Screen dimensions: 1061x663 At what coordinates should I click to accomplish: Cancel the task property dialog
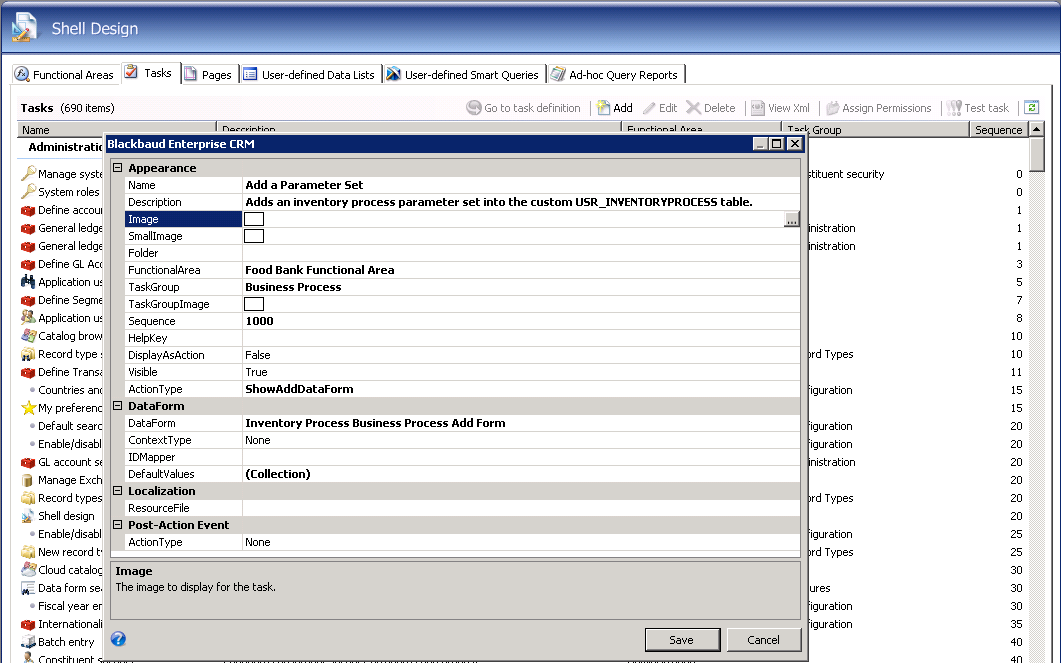763,640
